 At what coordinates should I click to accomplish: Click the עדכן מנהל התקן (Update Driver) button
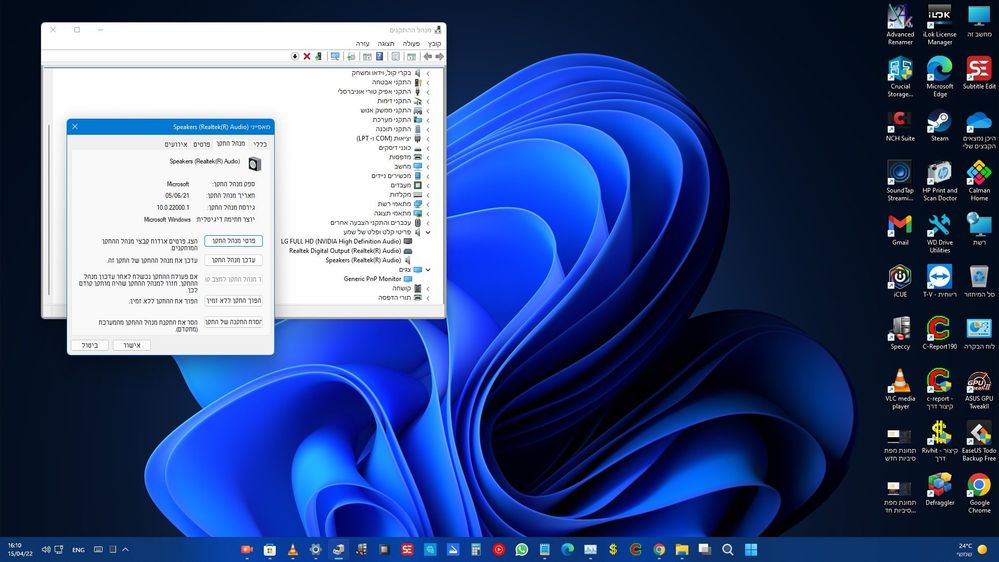tap(233, 260)
